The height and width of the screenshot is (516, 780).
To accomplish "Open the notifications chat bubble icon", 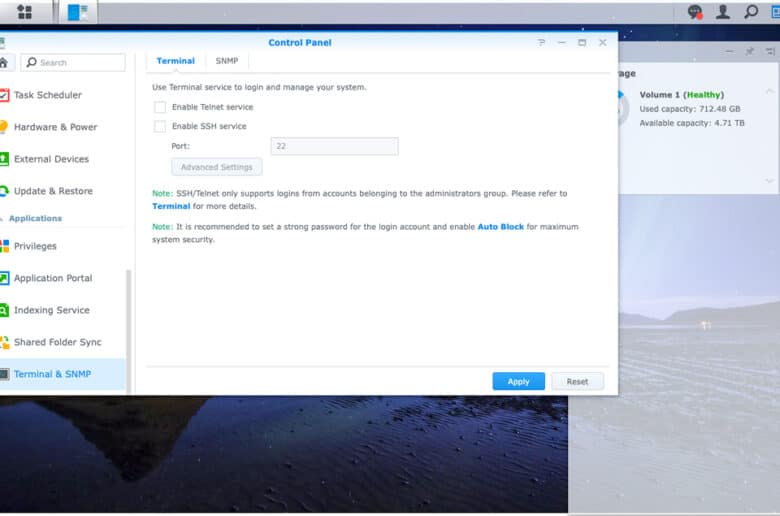I will (695, 11).
